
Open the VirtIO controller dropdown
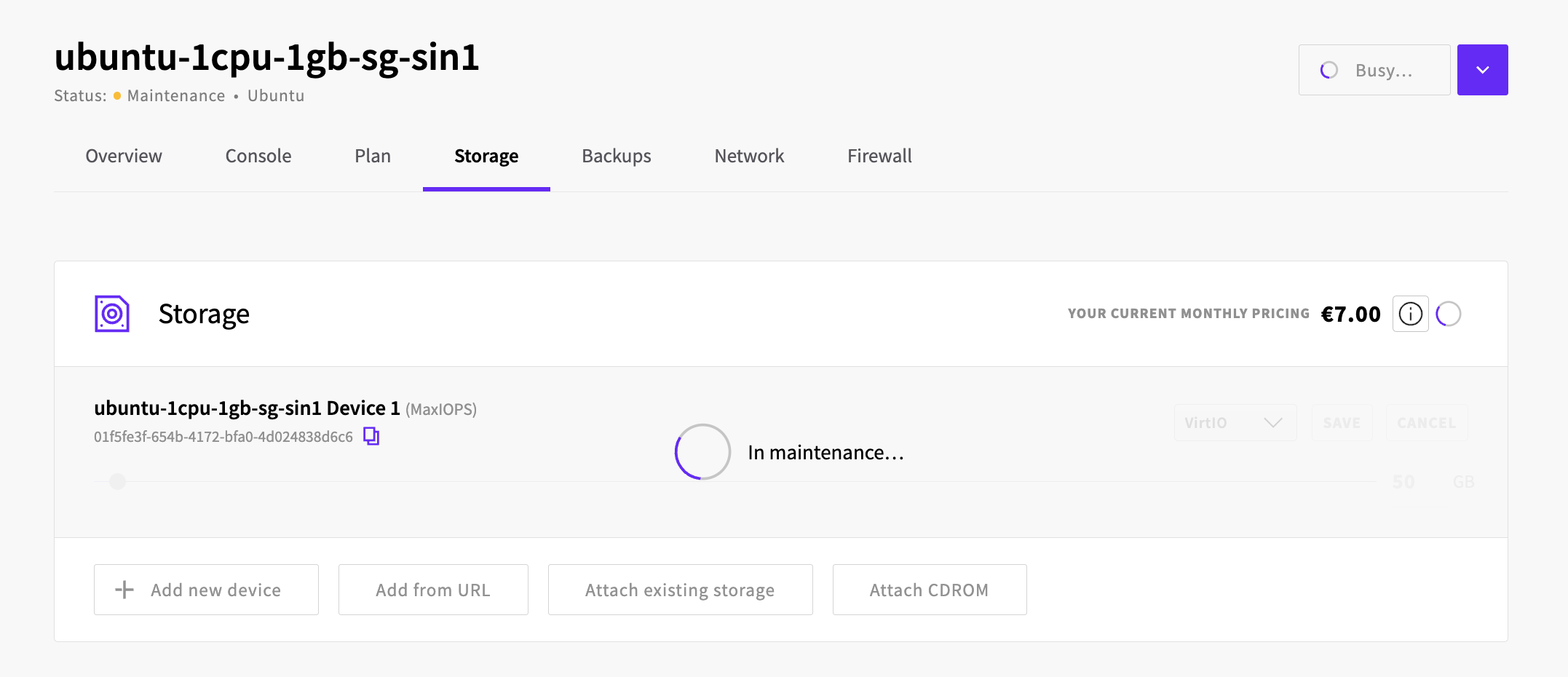[x=1235, y=423]
